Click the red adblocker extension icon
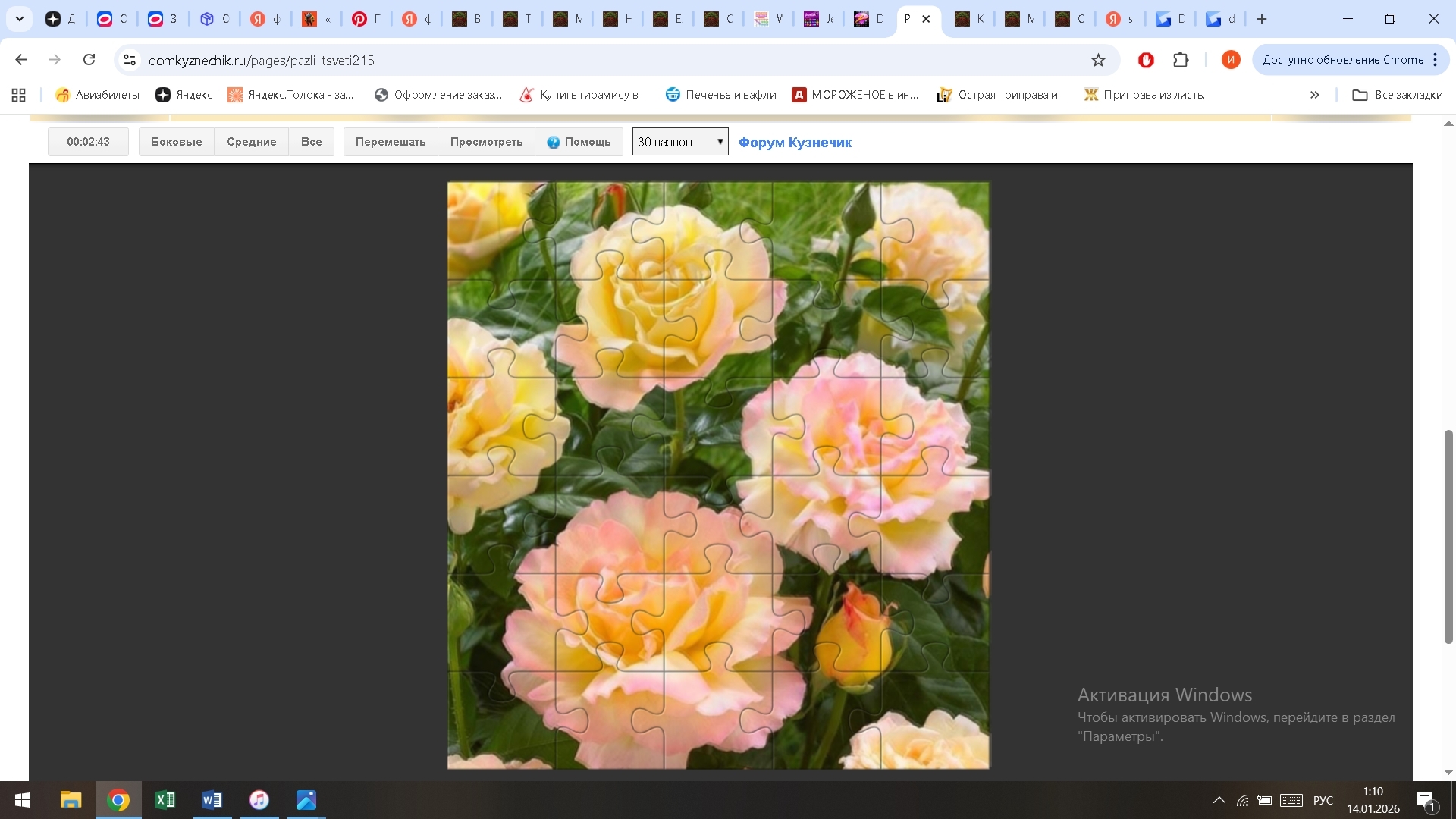Image resolution: width=1456 pixels, height=819 pixels. (x=1146, y=60)
